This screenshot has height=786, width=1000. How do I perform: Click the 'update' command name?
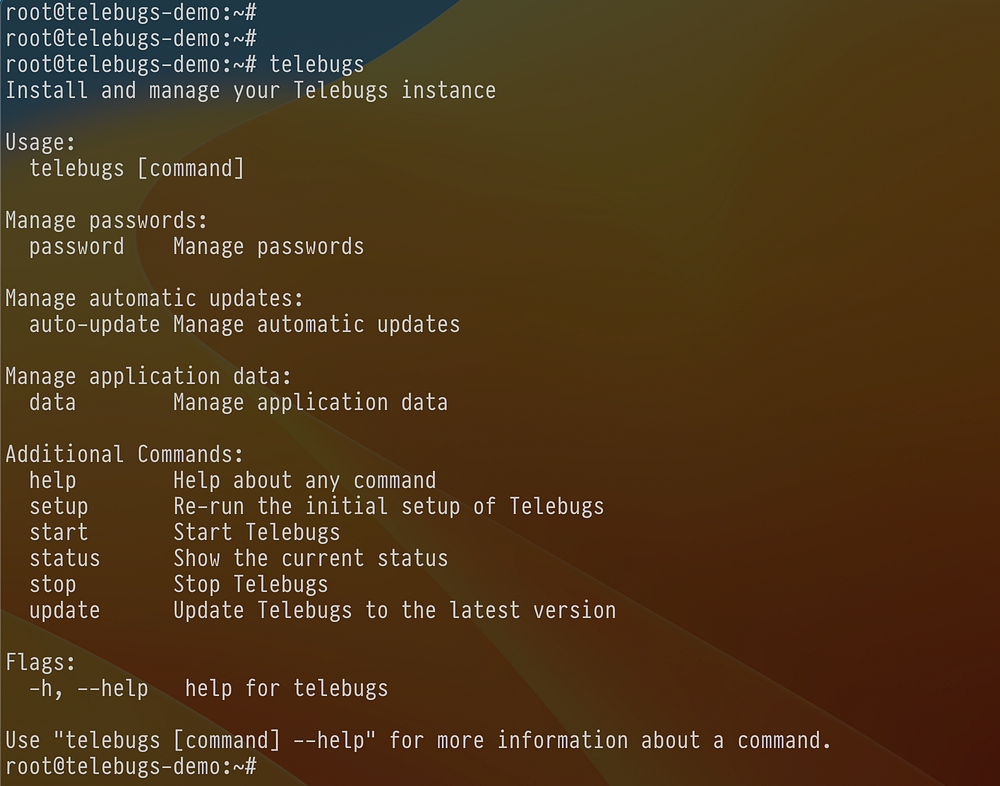[x=65, y=610]
